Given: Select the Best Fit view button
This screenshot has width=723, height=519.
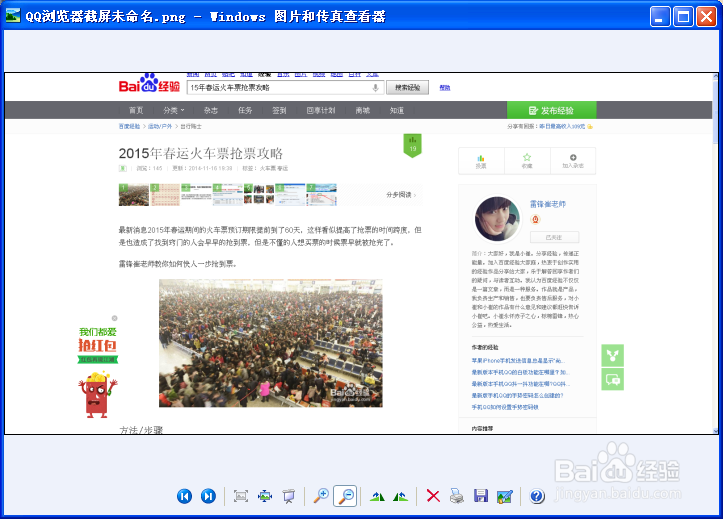Looking at the screenshot, I should (241, 496).
